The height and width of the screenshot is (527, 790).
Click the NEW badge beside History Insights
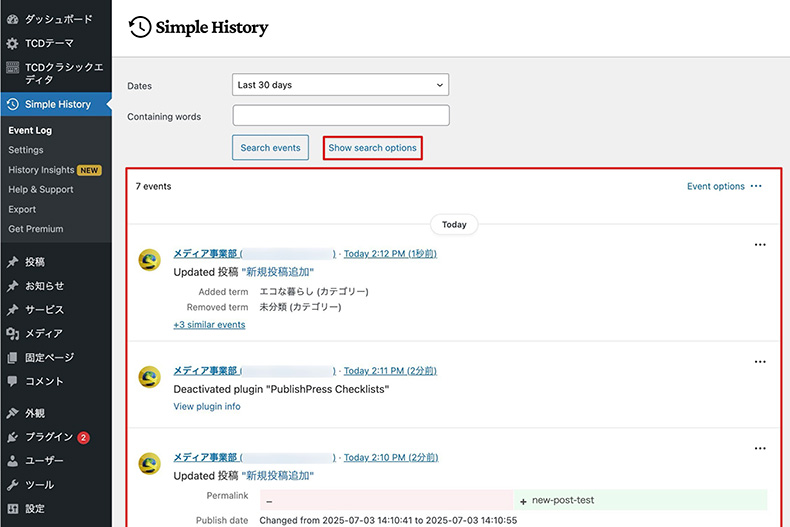tap(89, 170)
